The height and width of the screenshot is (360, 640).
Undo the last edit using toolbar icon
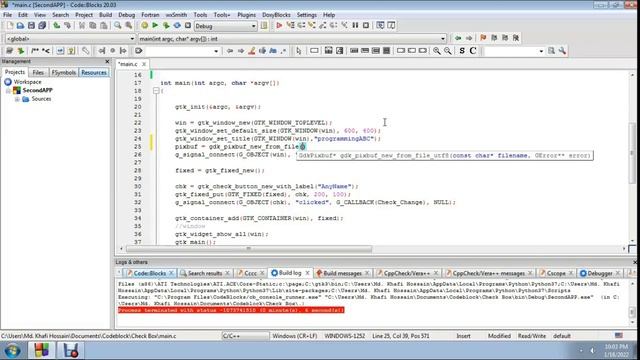click(56, 26)
